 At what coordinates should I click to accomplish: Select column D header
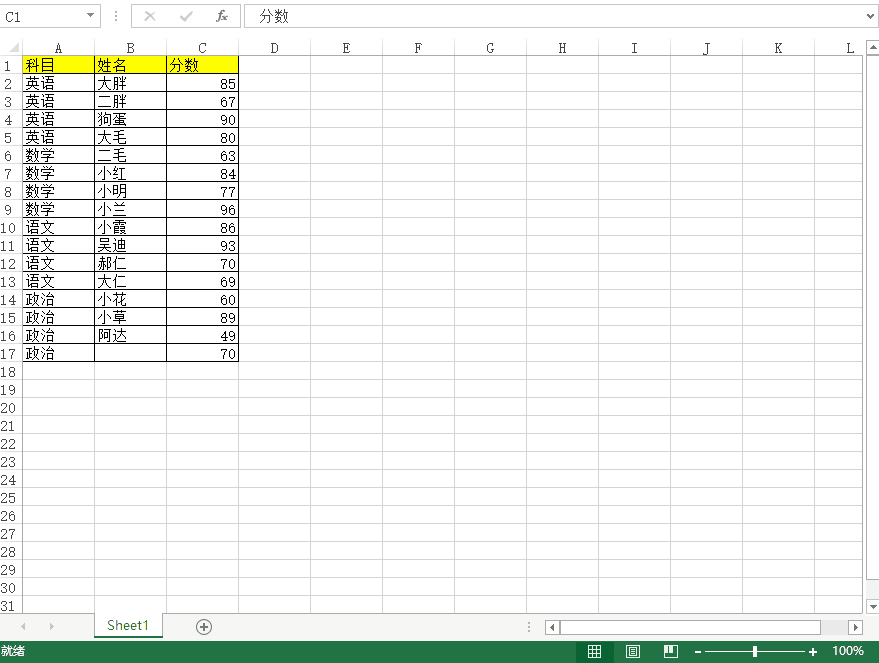click(274, 48)
